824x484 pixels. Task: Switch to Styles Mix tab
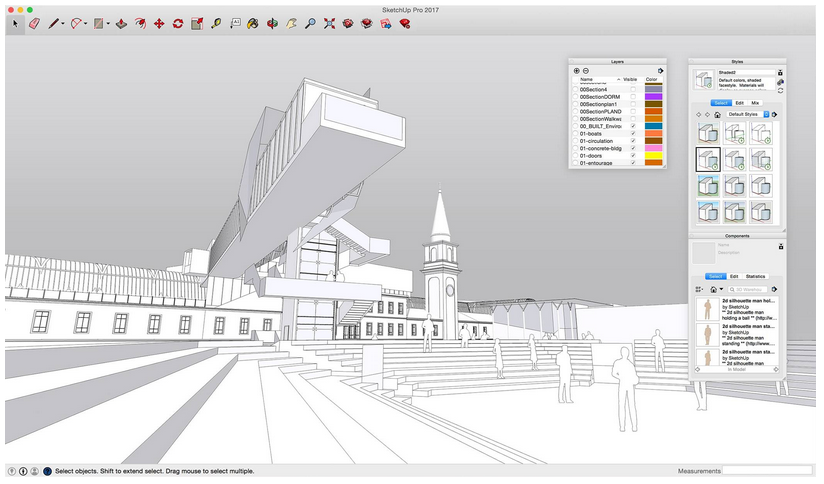point(755,103)
